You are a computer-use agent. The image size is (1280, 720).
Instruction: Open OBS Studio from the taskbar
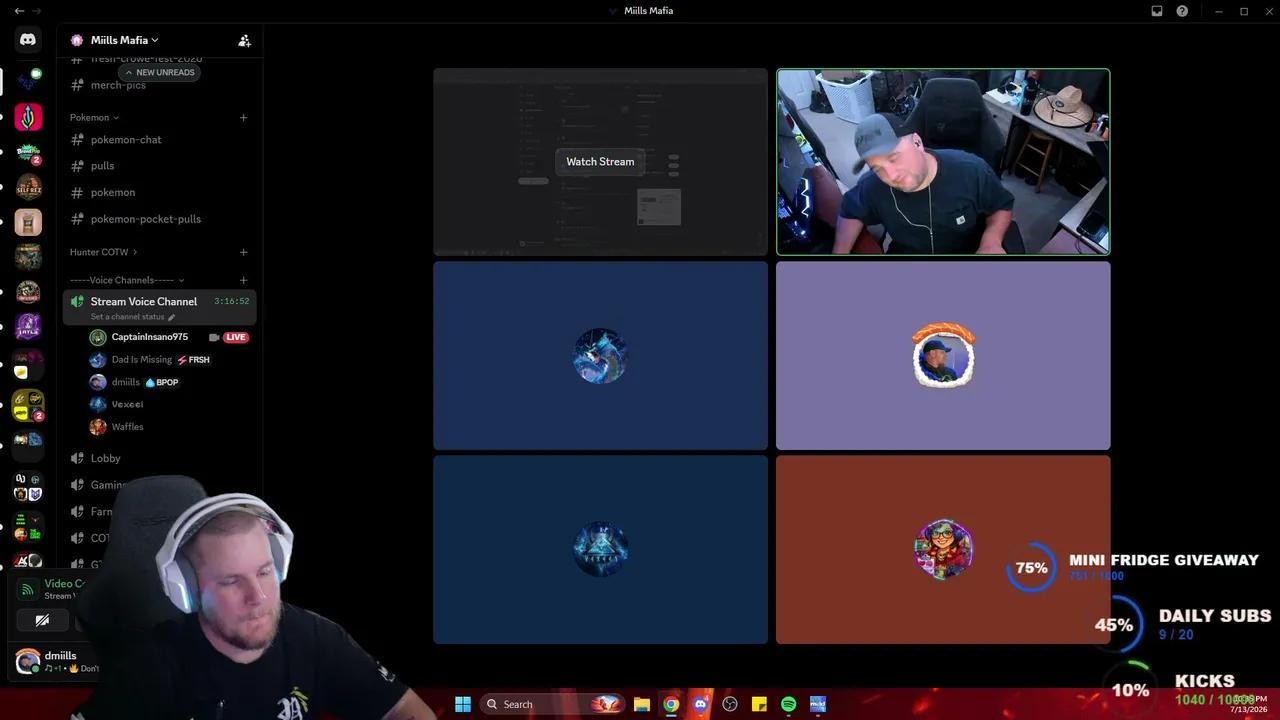click(x=730, y=704)
